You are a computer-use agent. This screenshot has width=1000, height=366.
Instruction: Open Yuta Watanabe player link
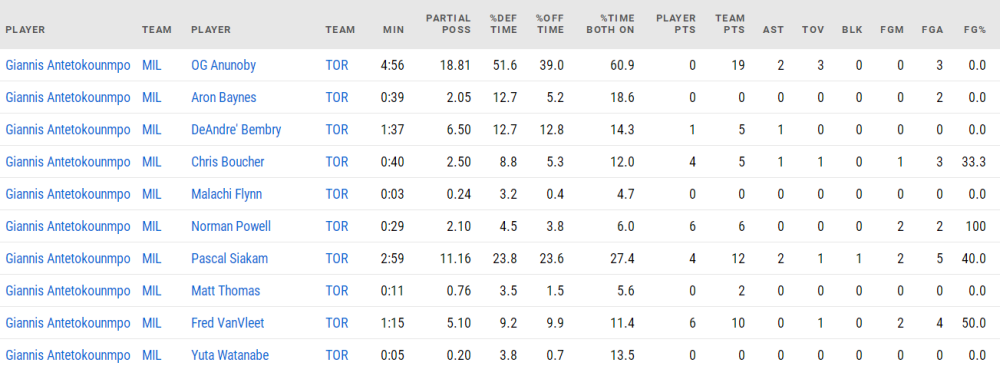229,355
